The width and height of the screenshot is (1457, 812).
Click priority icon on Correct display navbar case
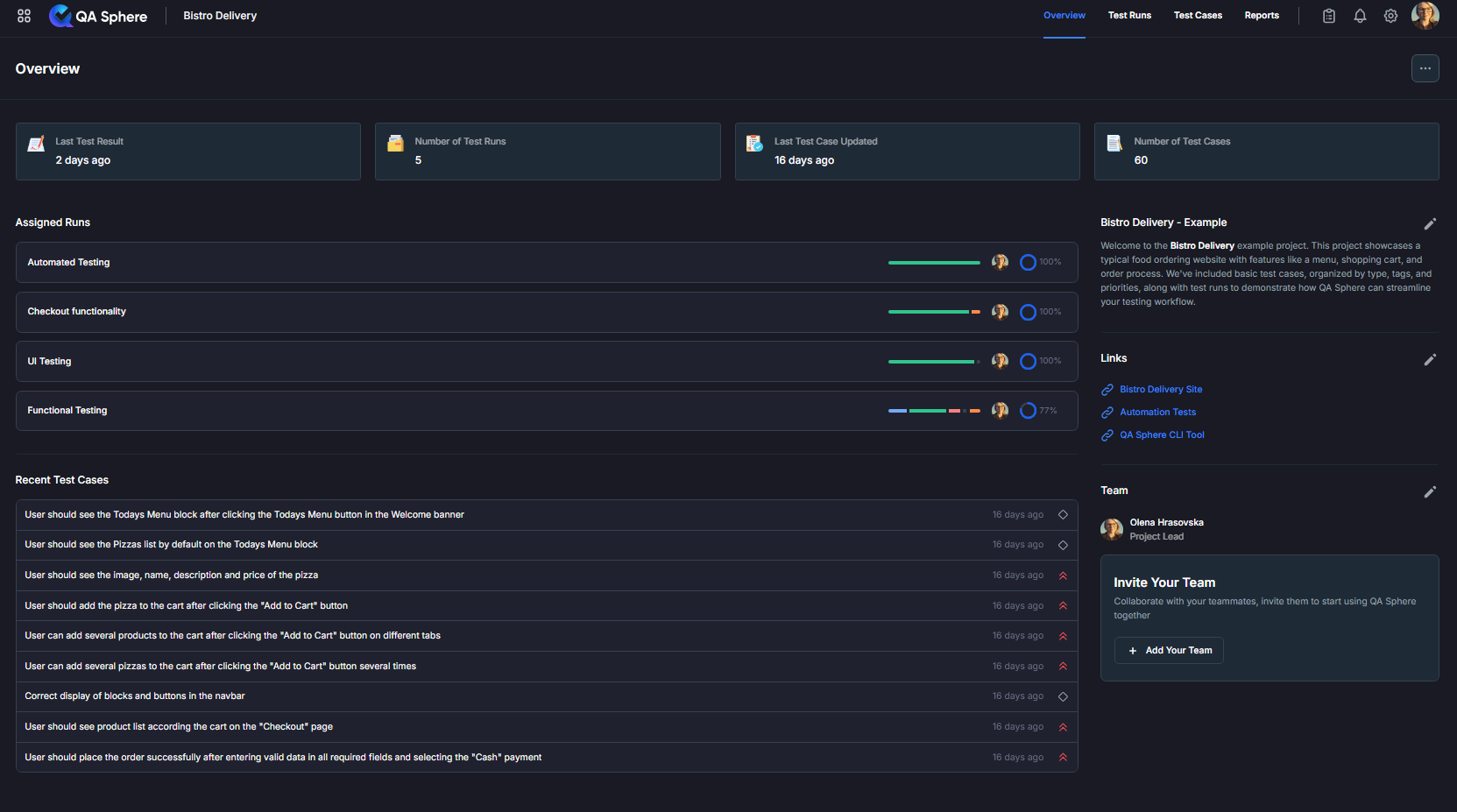pyautogui.click(x=1063, y=696)
